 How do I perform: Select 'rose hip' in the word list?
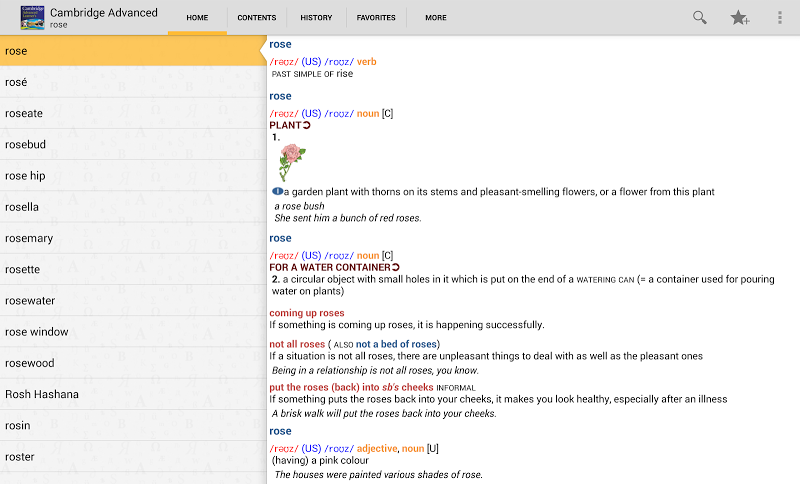133,176
